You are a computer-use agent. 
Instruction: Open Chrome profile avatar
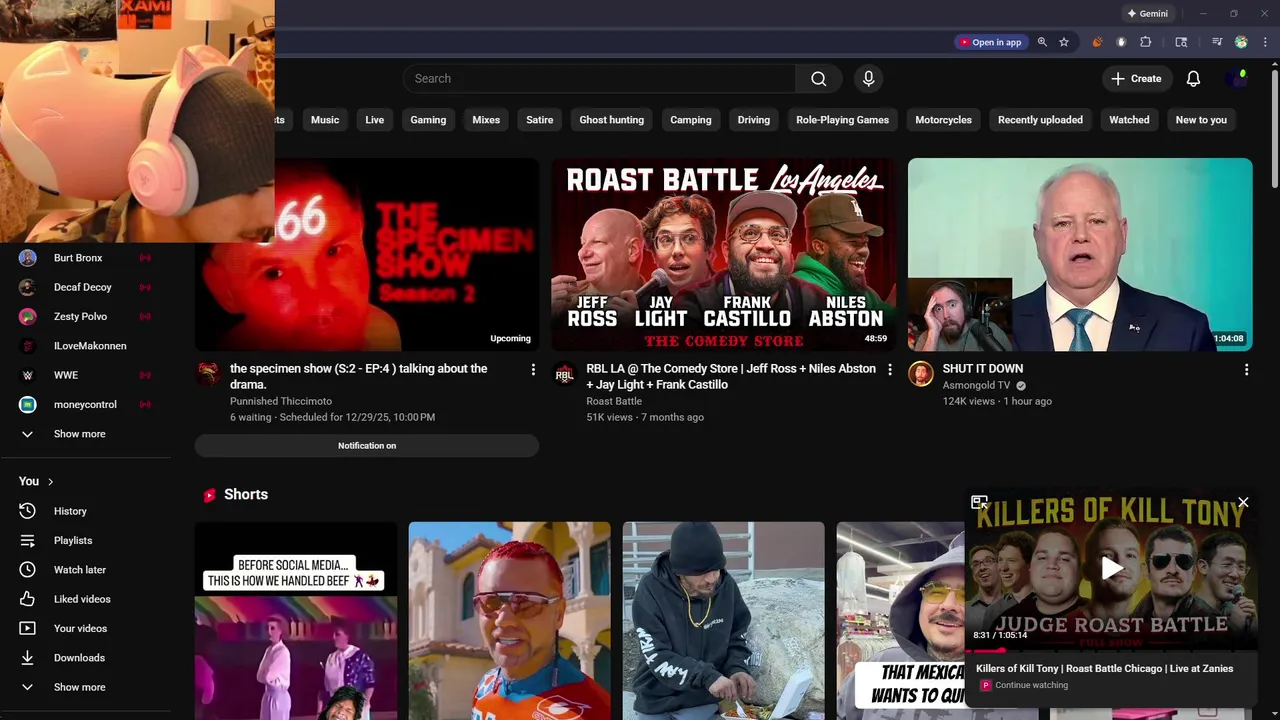1241,42
